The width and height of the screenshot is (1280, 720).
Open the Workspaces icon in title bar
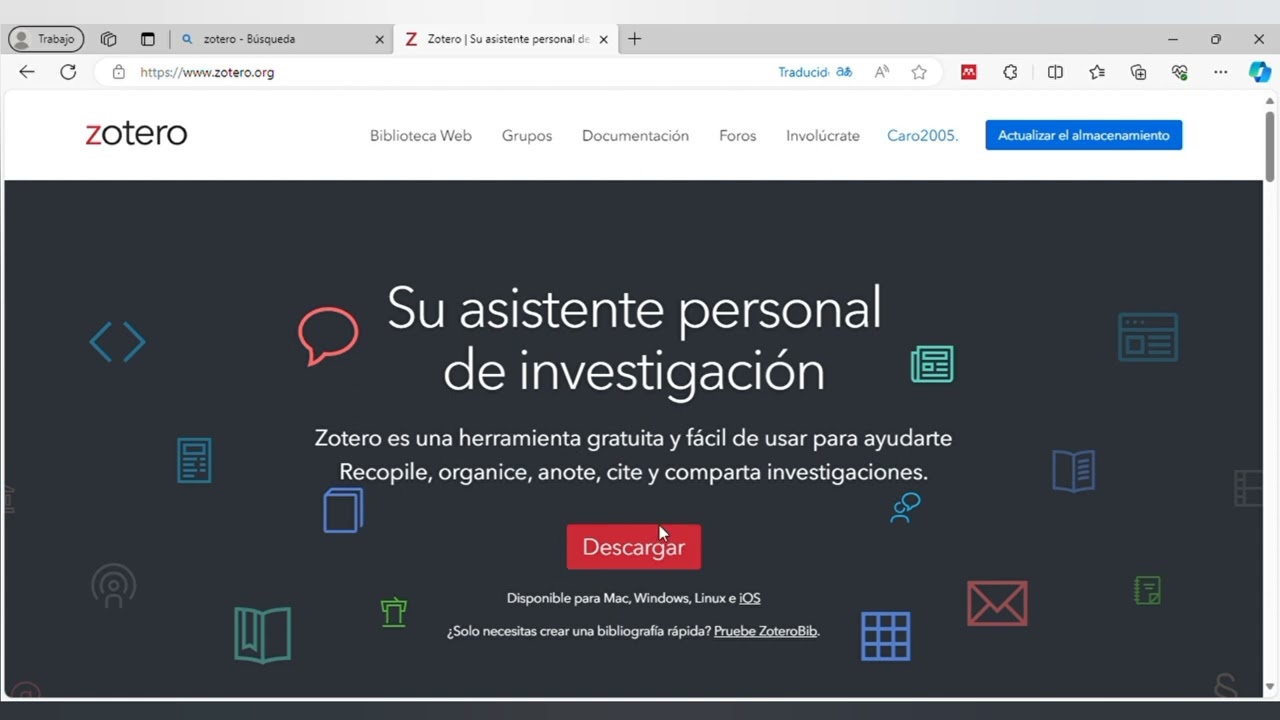pos(109,39)
